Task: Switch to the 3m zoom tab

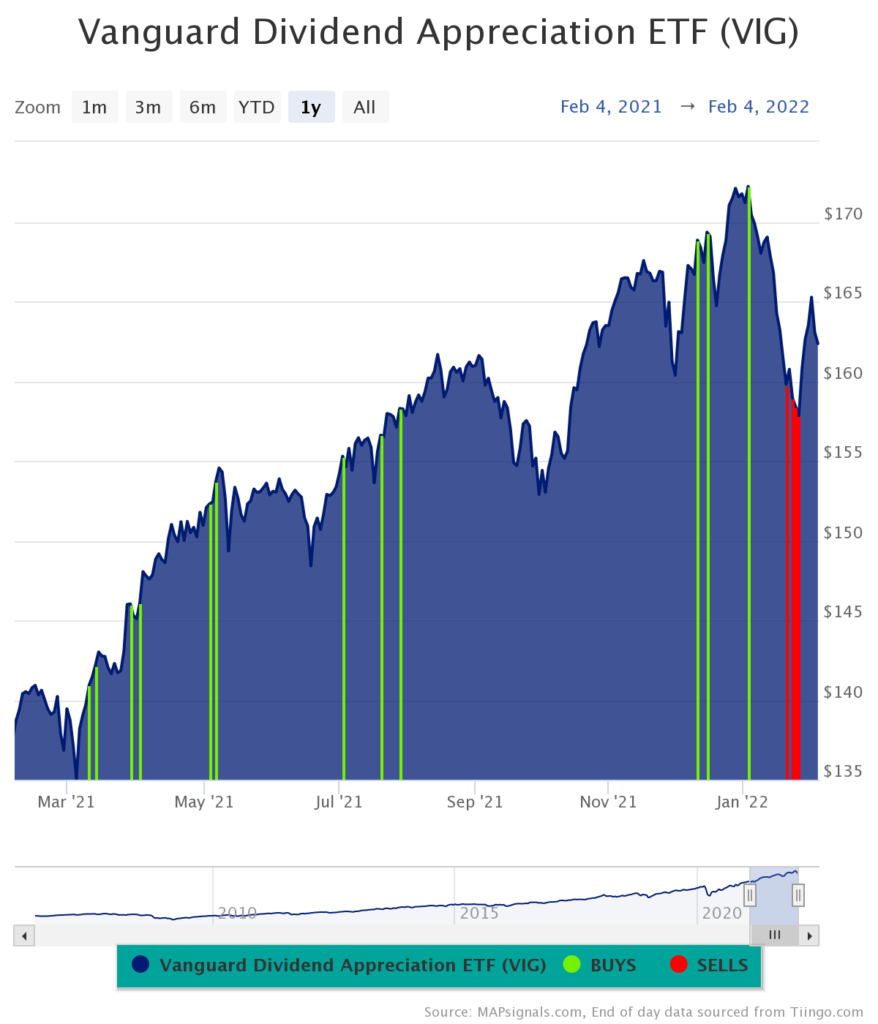Action: 149,107
